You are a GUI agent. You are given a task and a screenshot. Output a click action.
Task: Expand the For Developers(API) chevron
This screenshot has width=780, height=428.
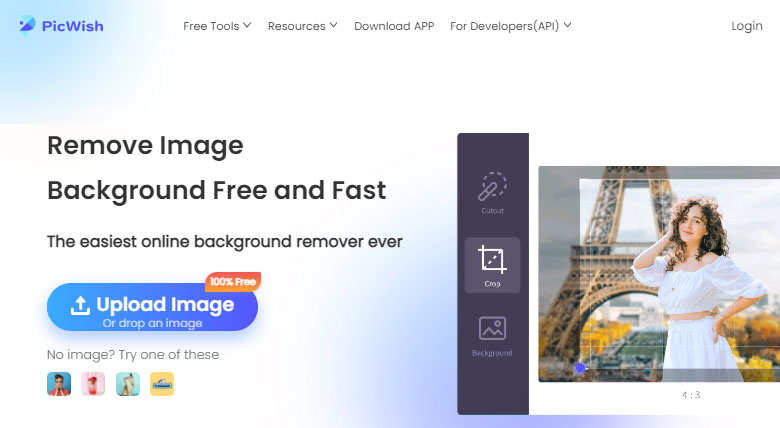point(567,25)
